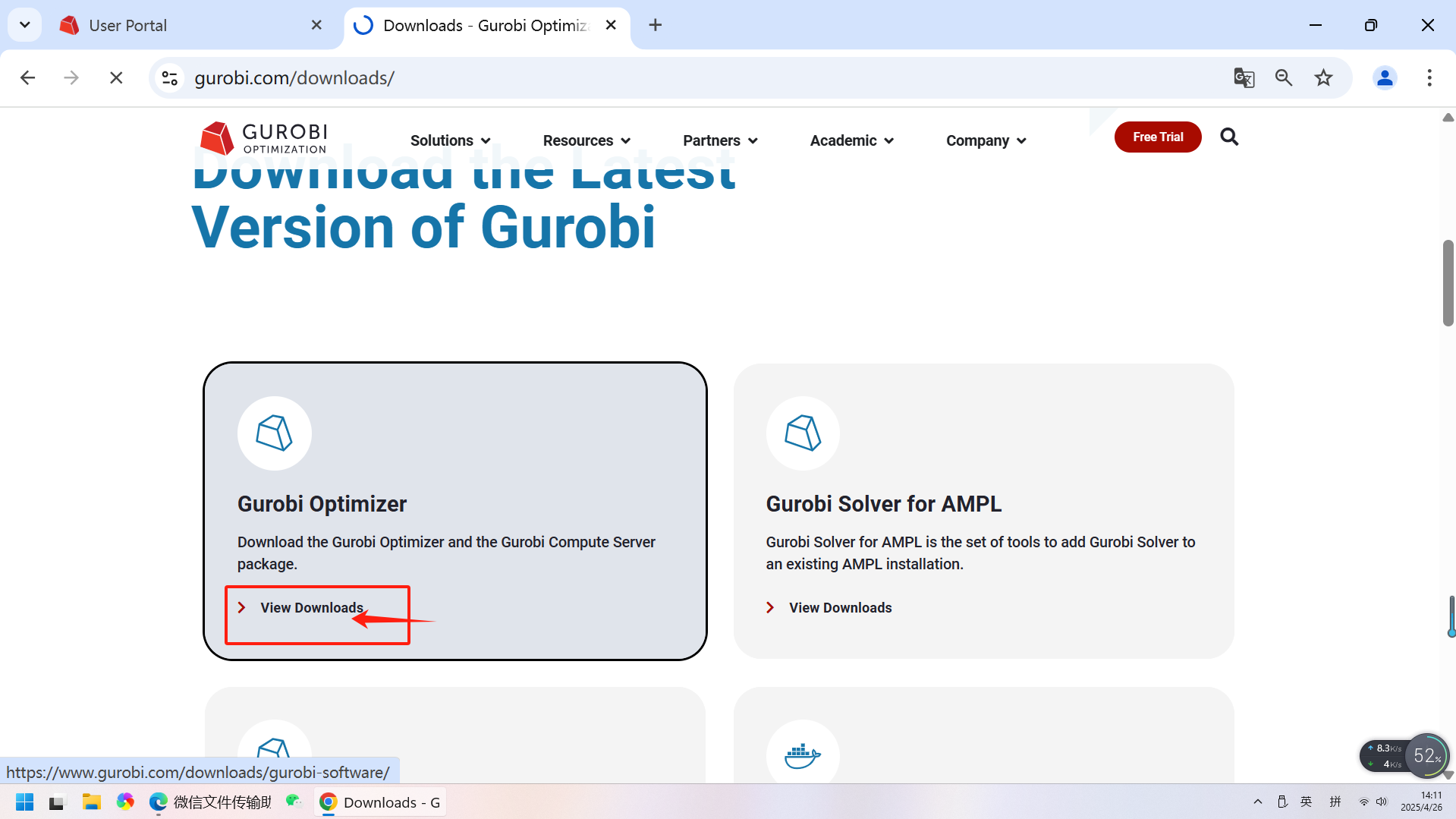Open the Chrome three-dot menu
Image resolution: width=1456 pixels, height=819 pixels.
(1429, 77)
